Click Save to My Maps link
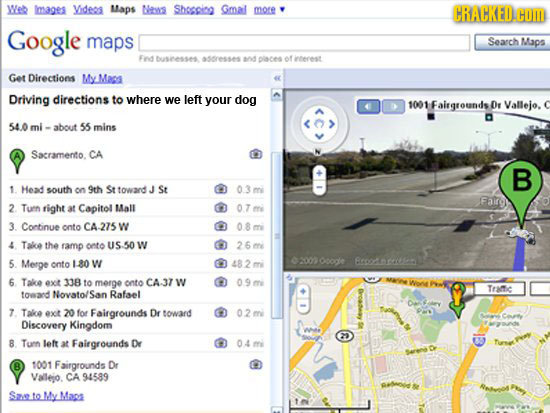Viewport: 550px width, 413px height. click(46, 396)
